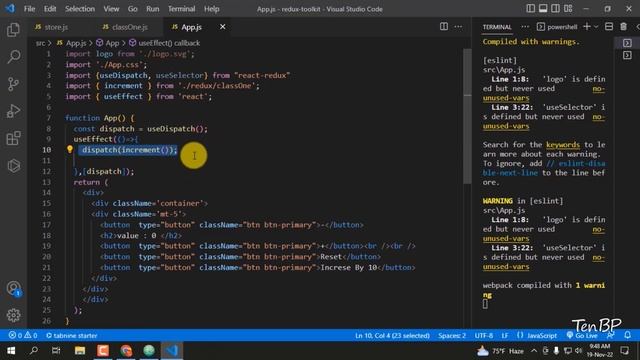Open the Explorer view in activity bar
The width and height of the screenshot is (640, 360).
[x=13, y=30]
